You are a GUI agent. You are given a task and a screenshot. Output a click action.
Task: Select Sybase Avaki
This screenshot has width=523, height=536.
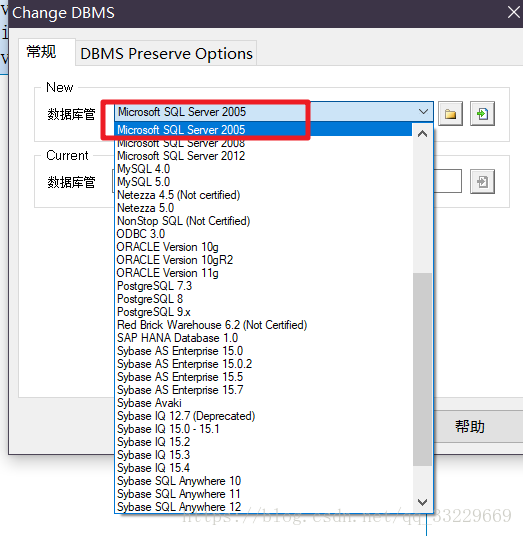click(263, 403)
